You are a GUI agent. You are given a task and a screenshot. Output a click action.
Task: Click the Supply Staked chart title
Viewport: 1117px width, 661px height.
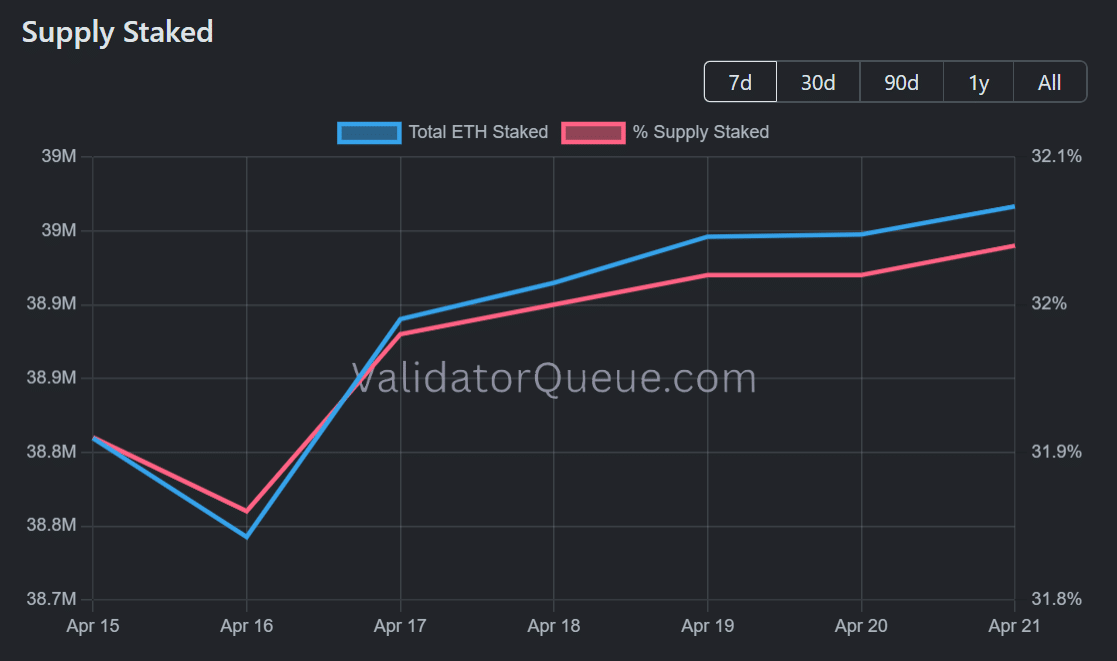[118, 32]
